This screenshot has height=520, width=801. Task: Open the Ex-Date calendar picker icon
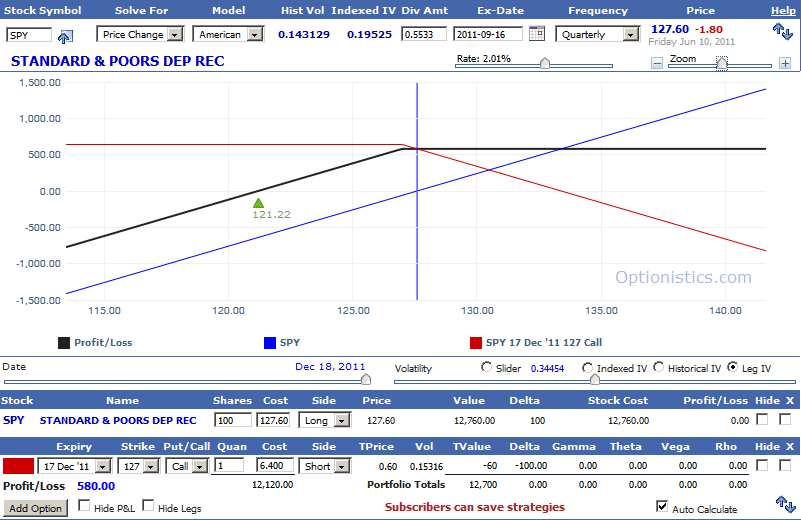click(537, 34)
